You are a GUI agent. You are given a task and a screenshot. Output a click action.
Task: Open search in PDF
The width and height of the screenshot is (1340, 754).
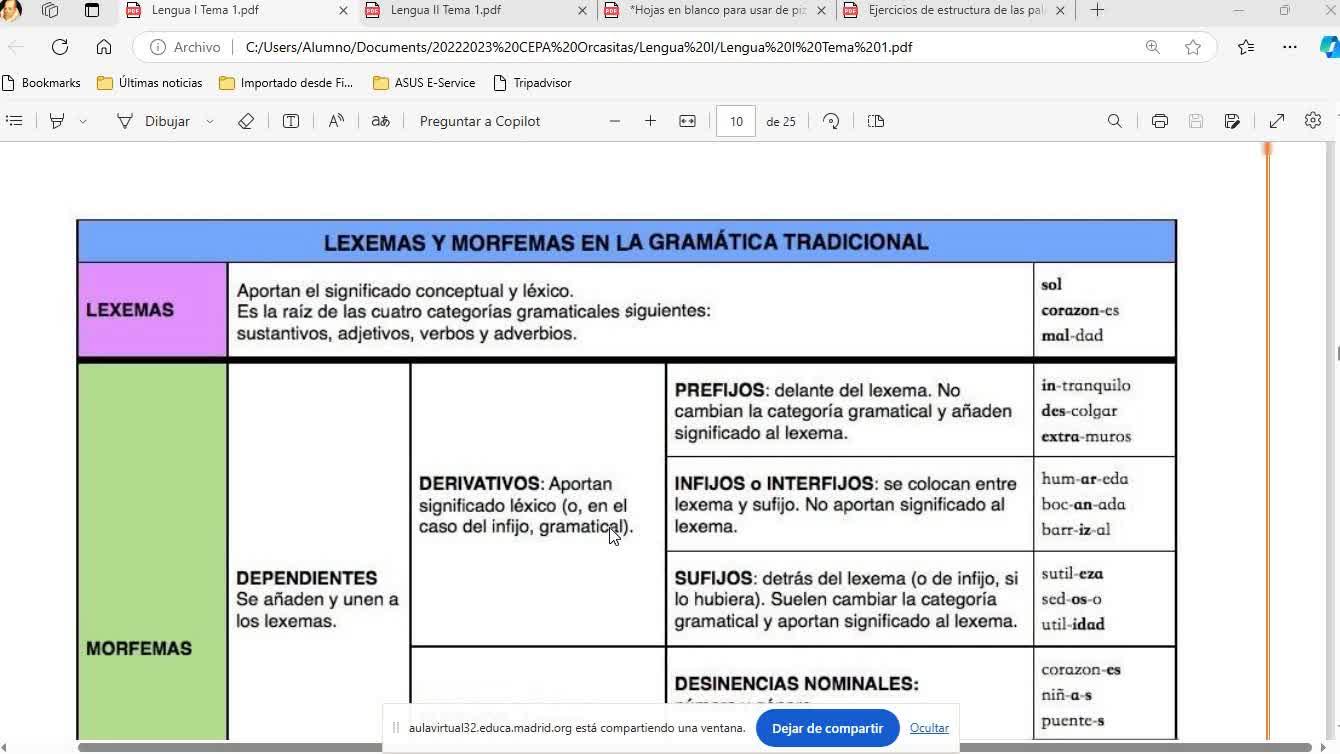pos(1114,121)
